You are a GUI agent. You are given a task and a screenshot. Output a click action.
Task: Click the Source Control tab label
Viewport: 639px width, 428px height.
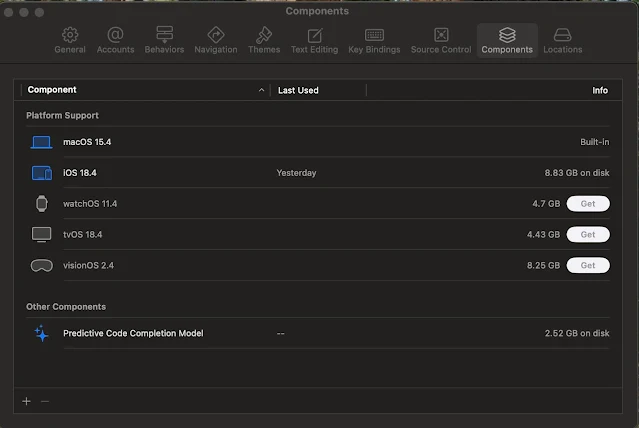tap(441, 49)
